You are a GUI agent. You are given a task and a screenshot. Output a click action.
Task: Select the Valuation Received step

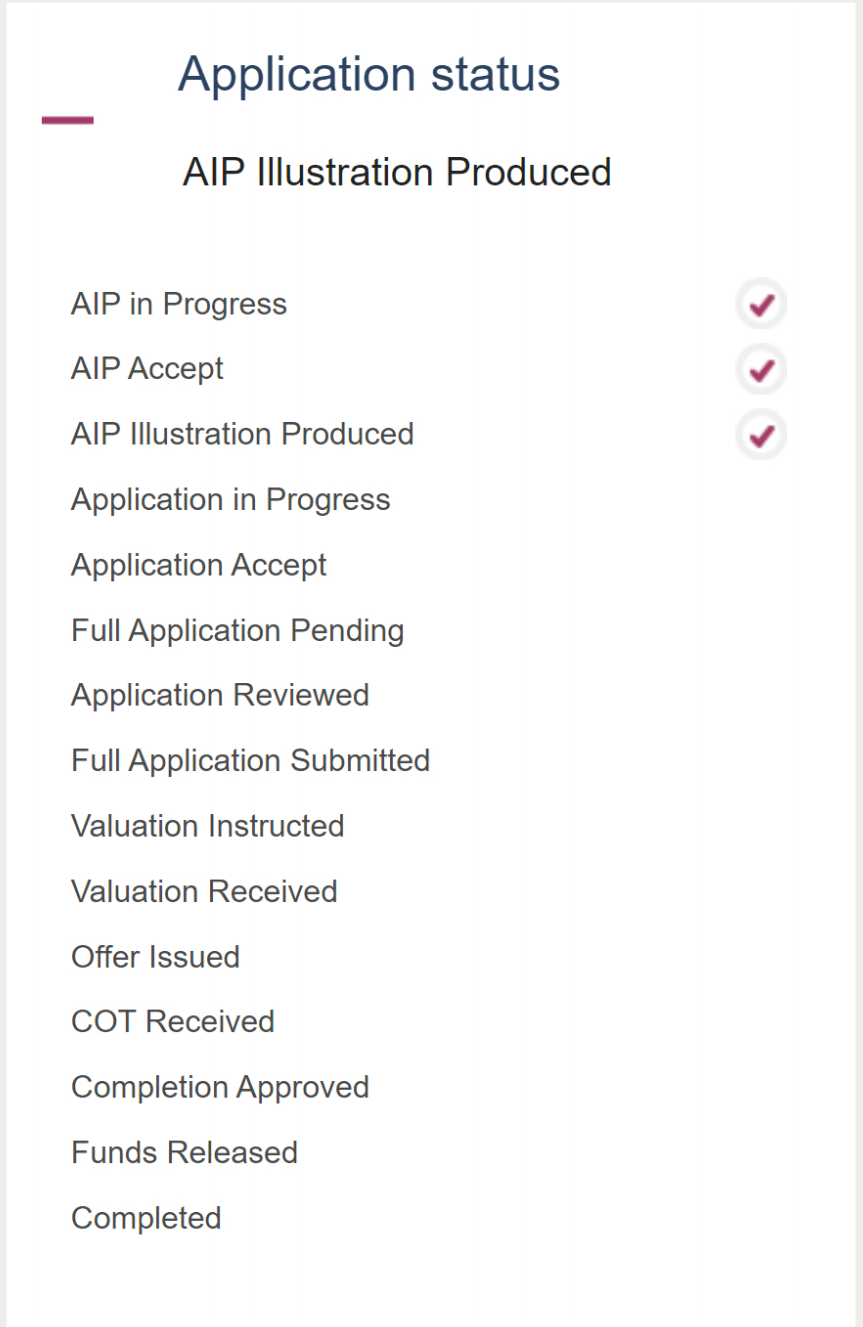[204, 891]
